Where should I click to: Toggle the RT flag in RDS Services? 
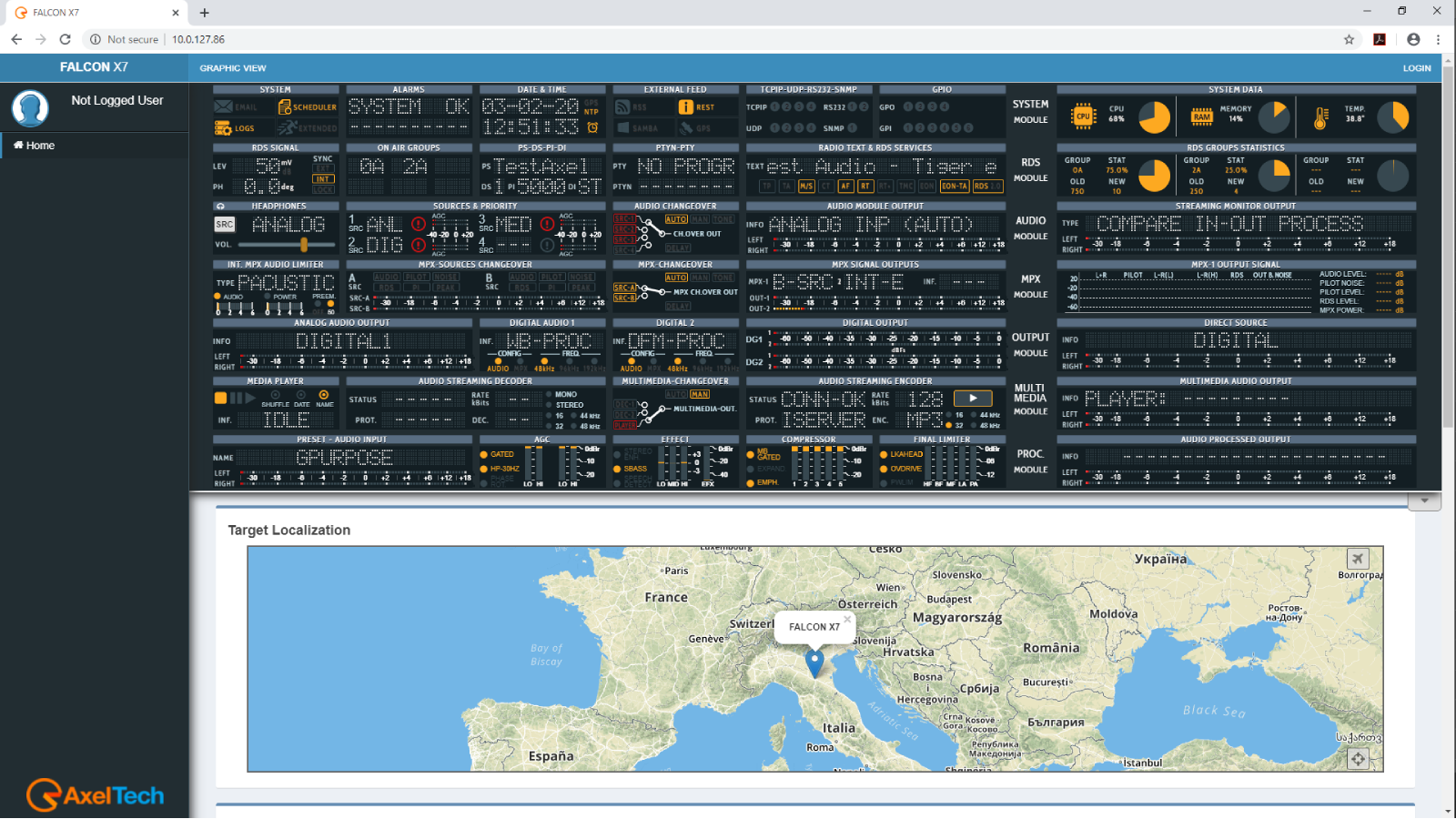point(864,187)
